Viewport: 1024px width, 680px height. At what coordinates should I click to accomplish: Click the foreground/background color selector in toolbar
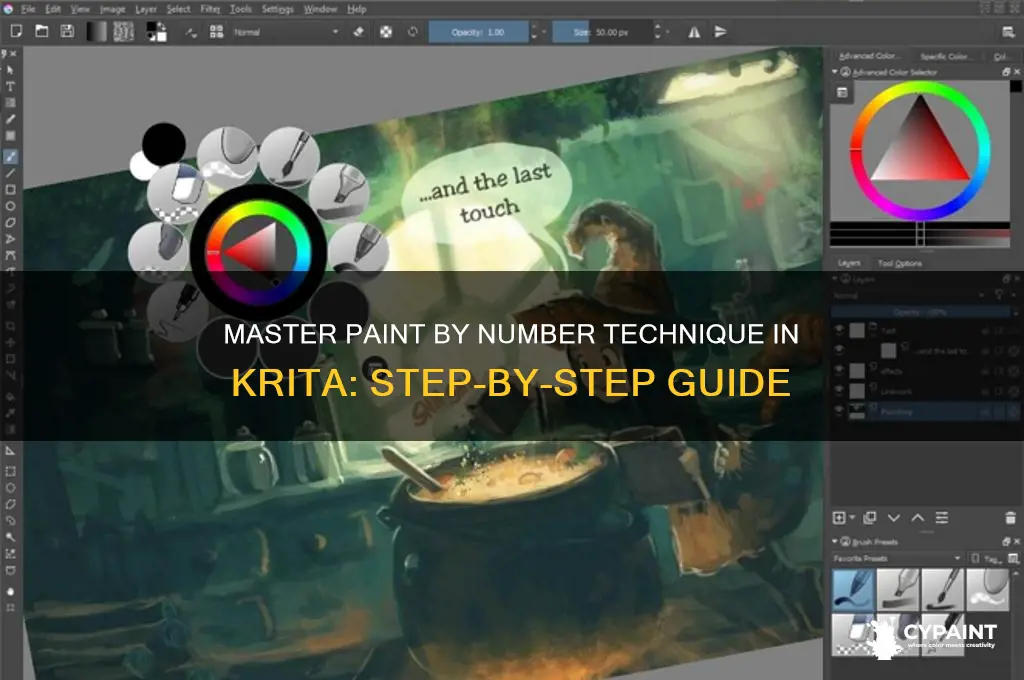point(156,31)
